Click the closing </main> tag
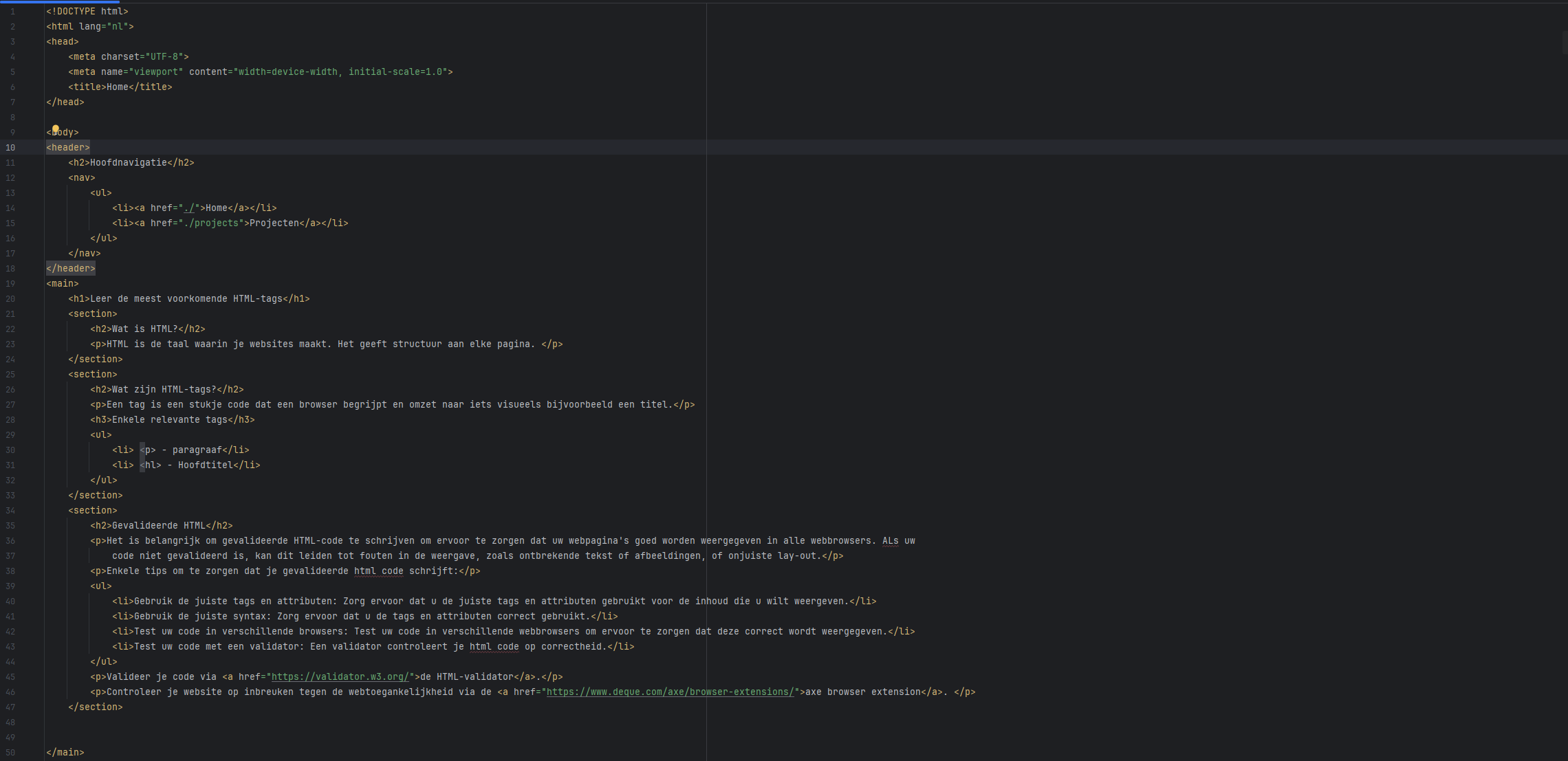The width and height of the screenshot is (1568, 761). pyautogui.click(x=65, y=753)
